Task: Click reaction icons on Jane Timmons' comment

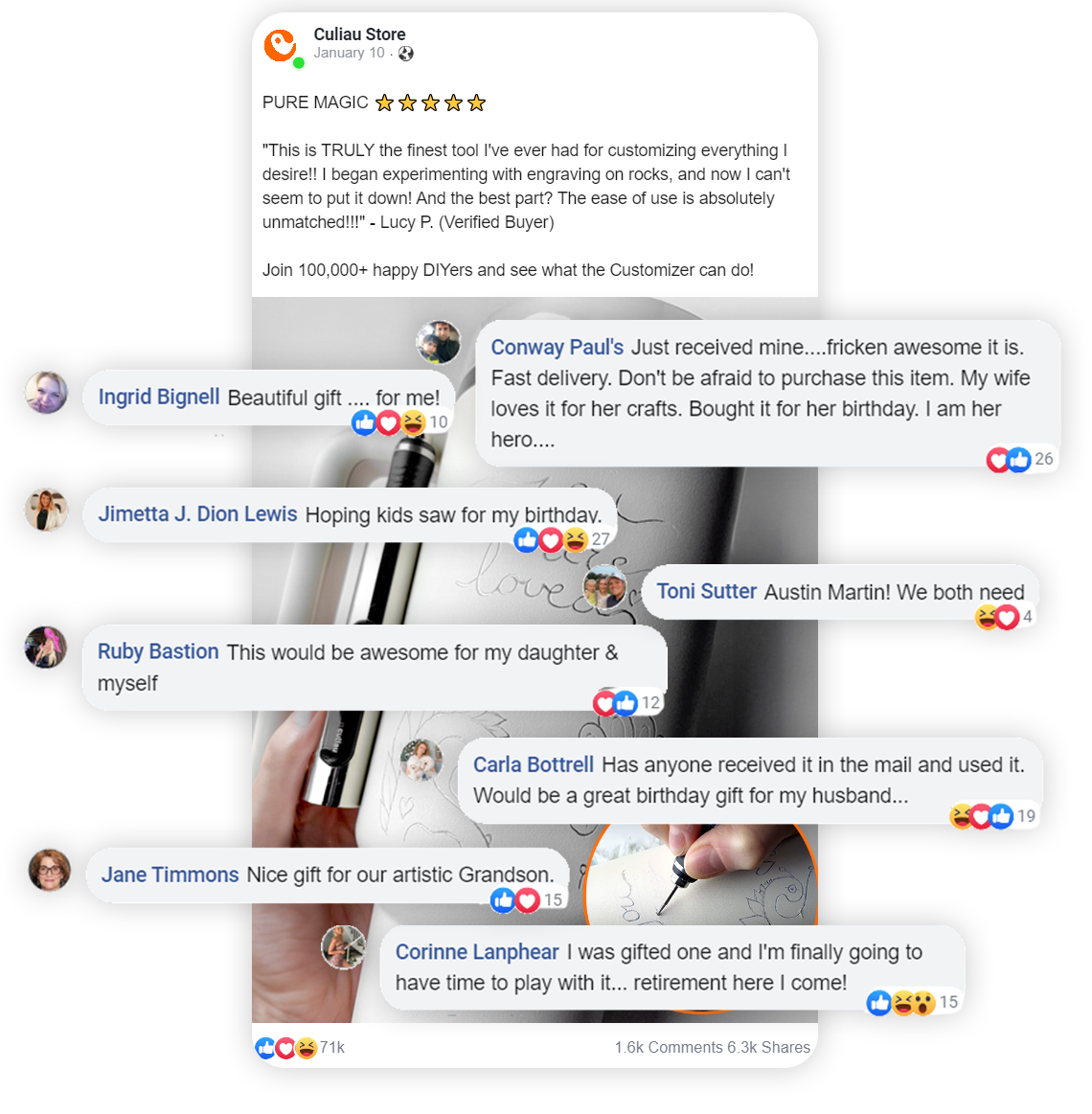Action: click(527, 900)
